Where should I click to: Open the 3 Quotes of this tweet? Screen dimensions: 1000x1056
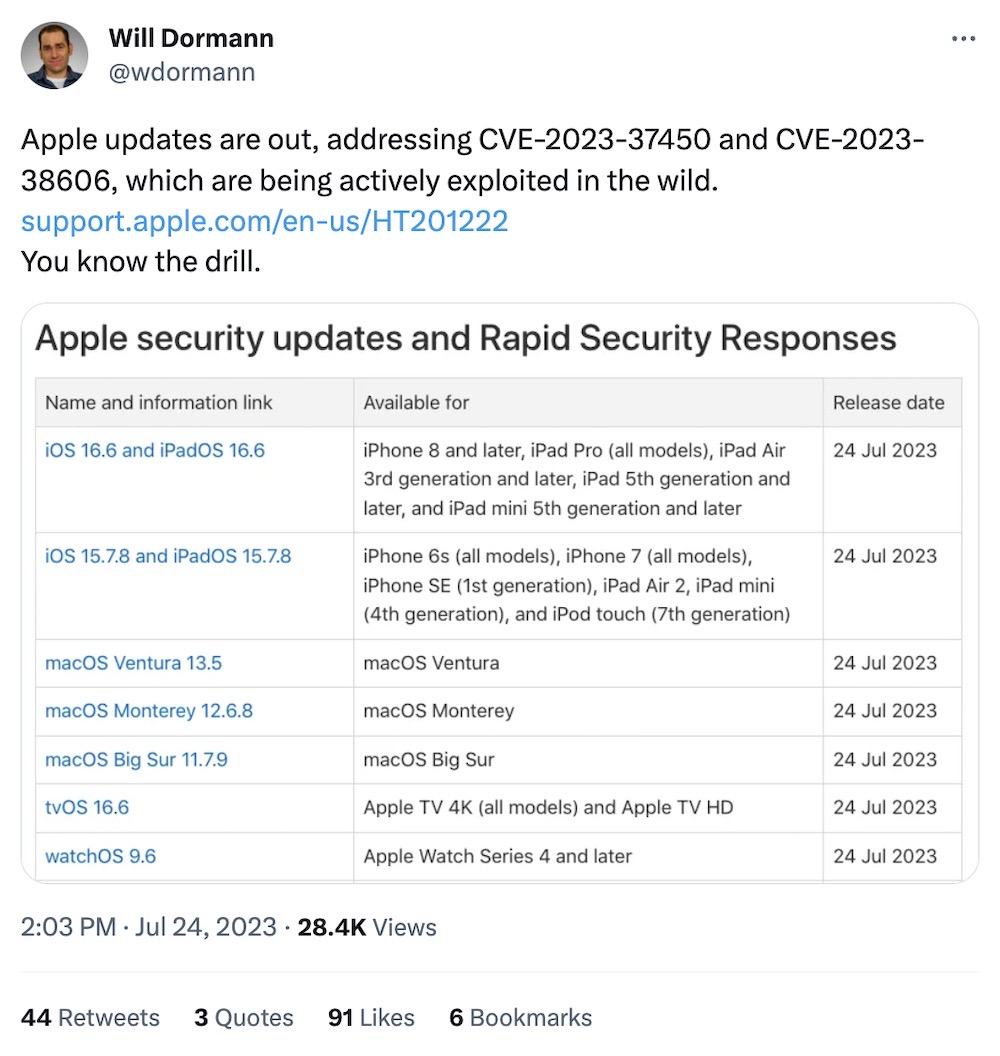click(x=243, y=1018)
